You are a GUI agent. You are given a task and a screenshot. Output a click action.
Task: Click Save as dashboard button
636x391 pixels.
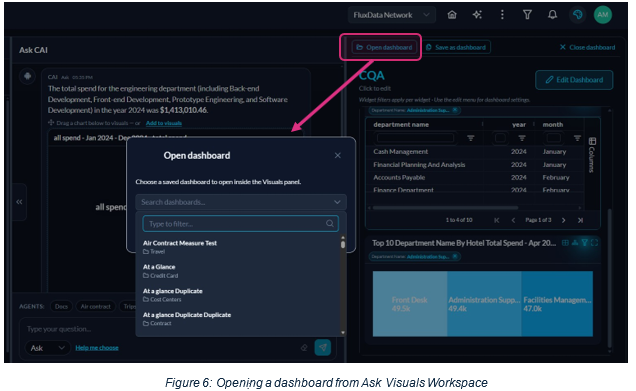tap(456, 47)
